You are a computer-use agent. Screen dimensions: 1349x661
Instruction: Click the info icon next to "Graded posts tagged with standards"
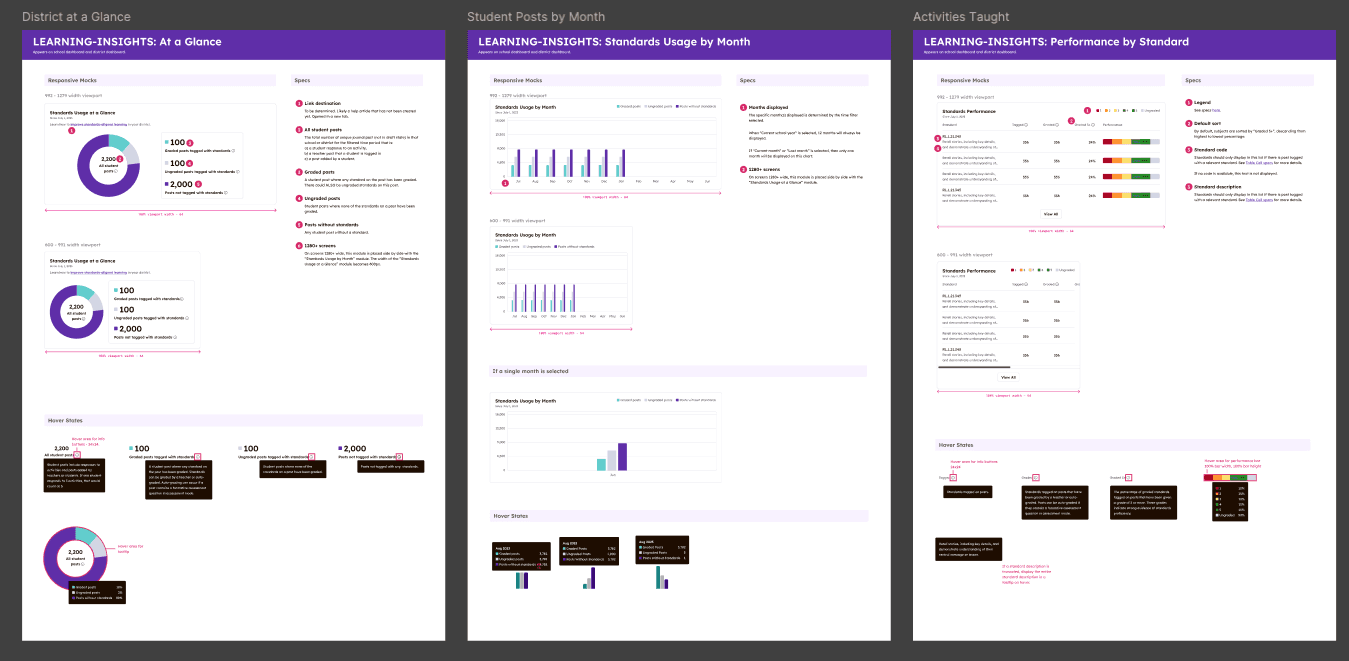tap(233, 151)
